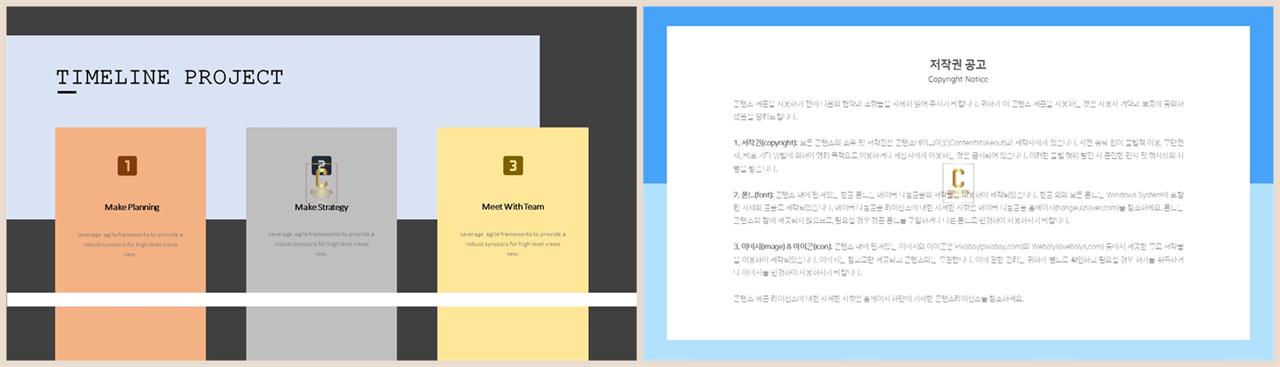Click the 'Meet With Team' heading
Viewport: 1280px width, 367px height.
coord(513,207)
